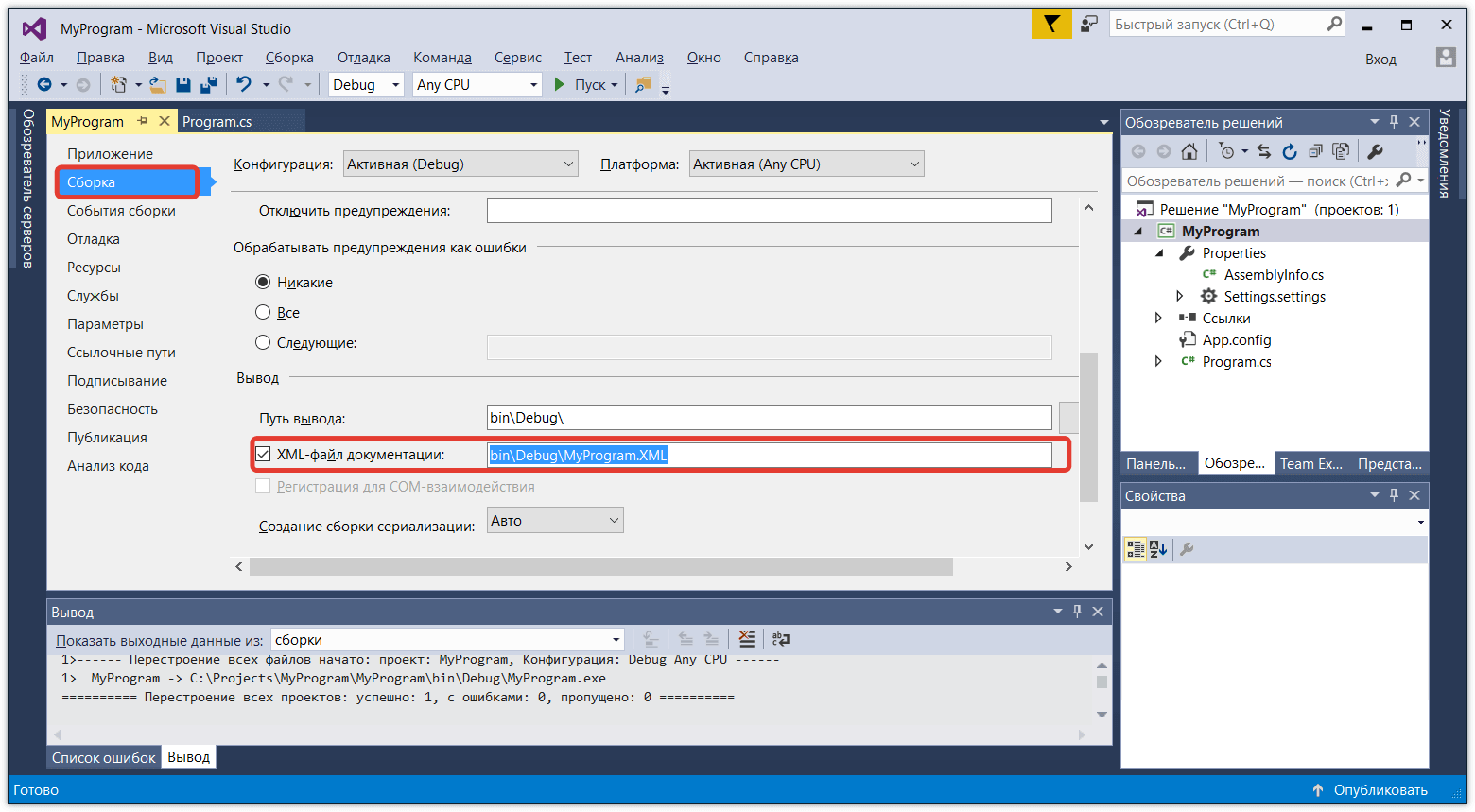Click Опубликовать in the status bar

pos(1370,790)
